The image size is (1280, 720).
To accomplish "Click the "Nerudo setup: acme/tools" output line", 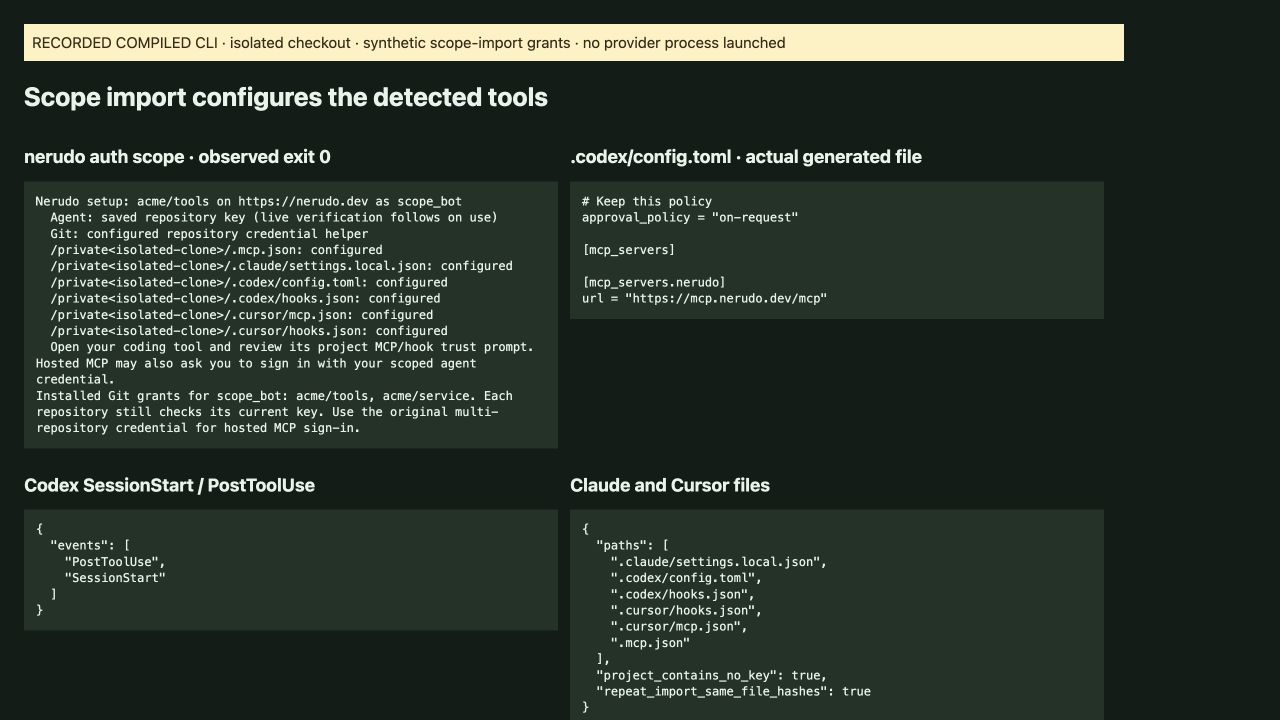I will click(249, 201).
